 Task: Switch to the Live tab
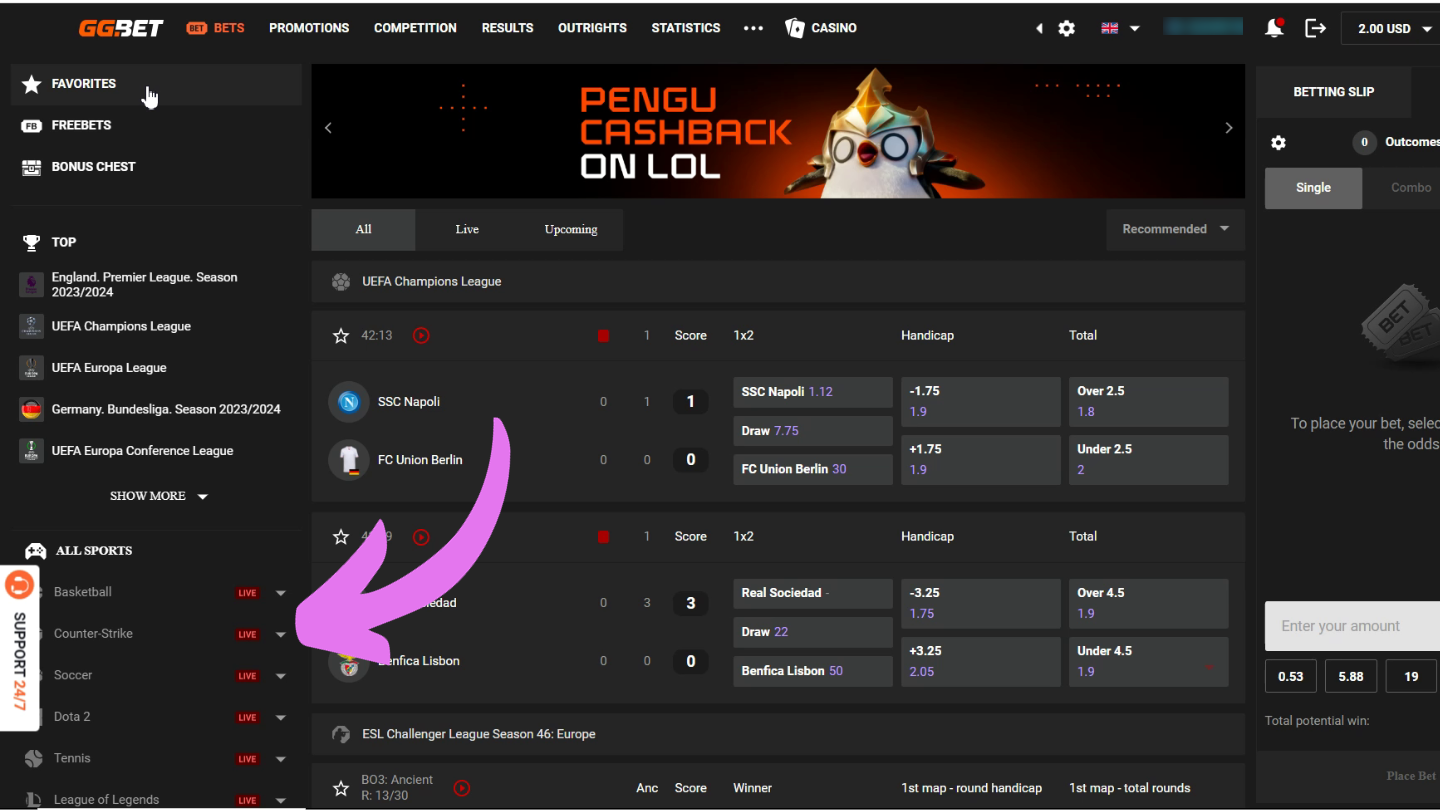click(x=467, y=229)
